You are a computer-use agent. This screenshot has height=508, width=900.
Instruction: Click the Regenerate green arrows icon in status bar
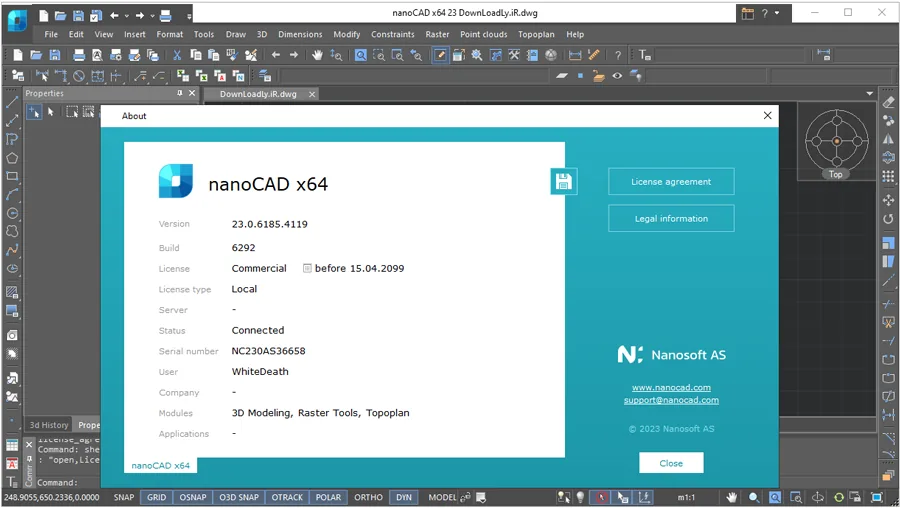tap(839, 497)
